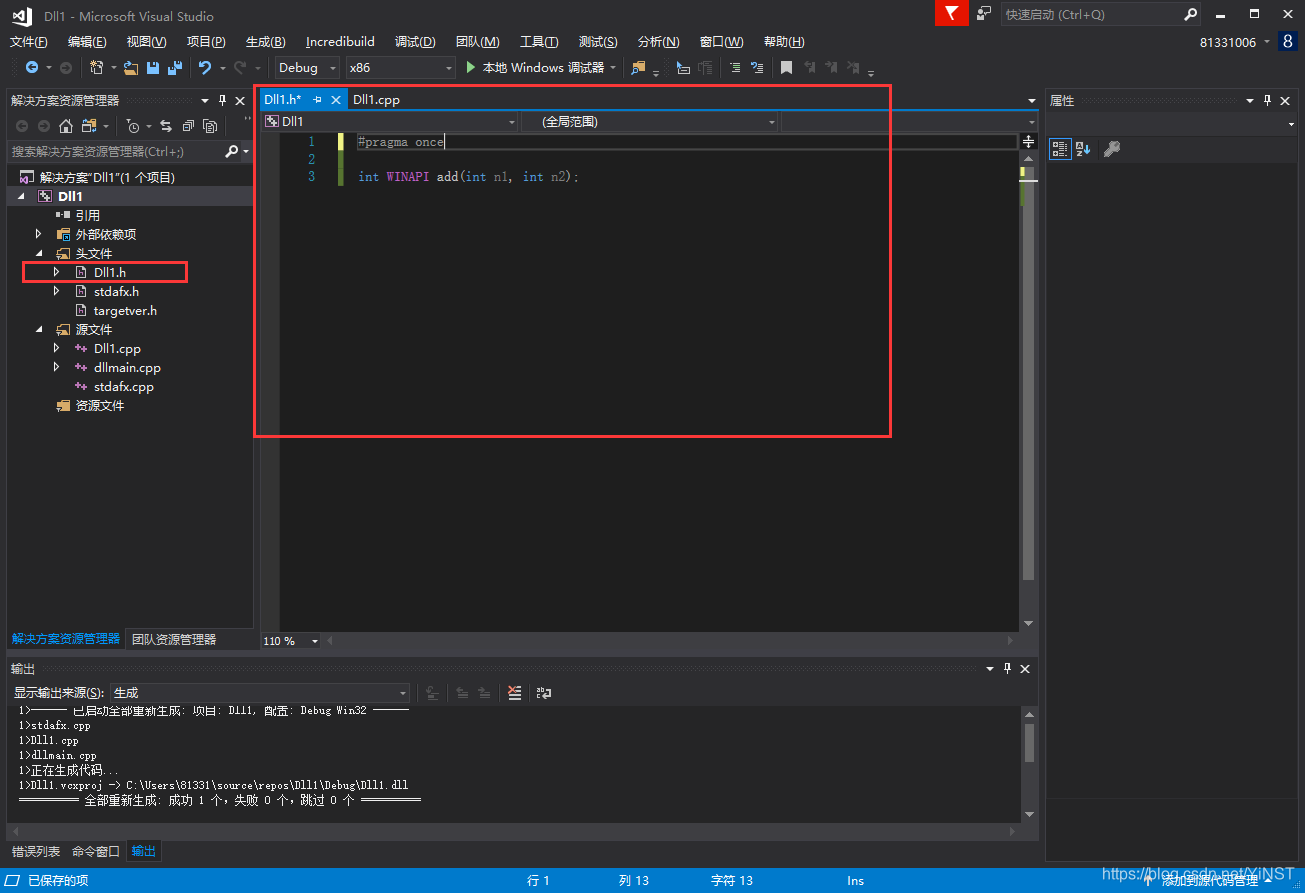The image size is (1305, 893).
Task: Open the 文件(F) menu
Action: (28, 42)
